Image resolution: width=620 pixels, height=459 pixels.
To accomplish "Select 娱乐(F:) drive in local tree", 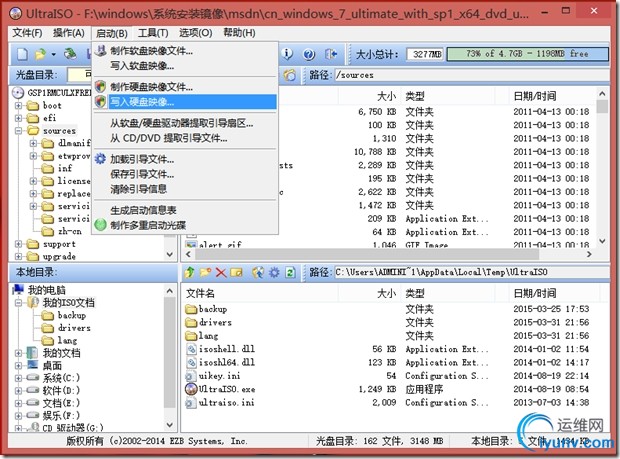I will click(61, 416).
